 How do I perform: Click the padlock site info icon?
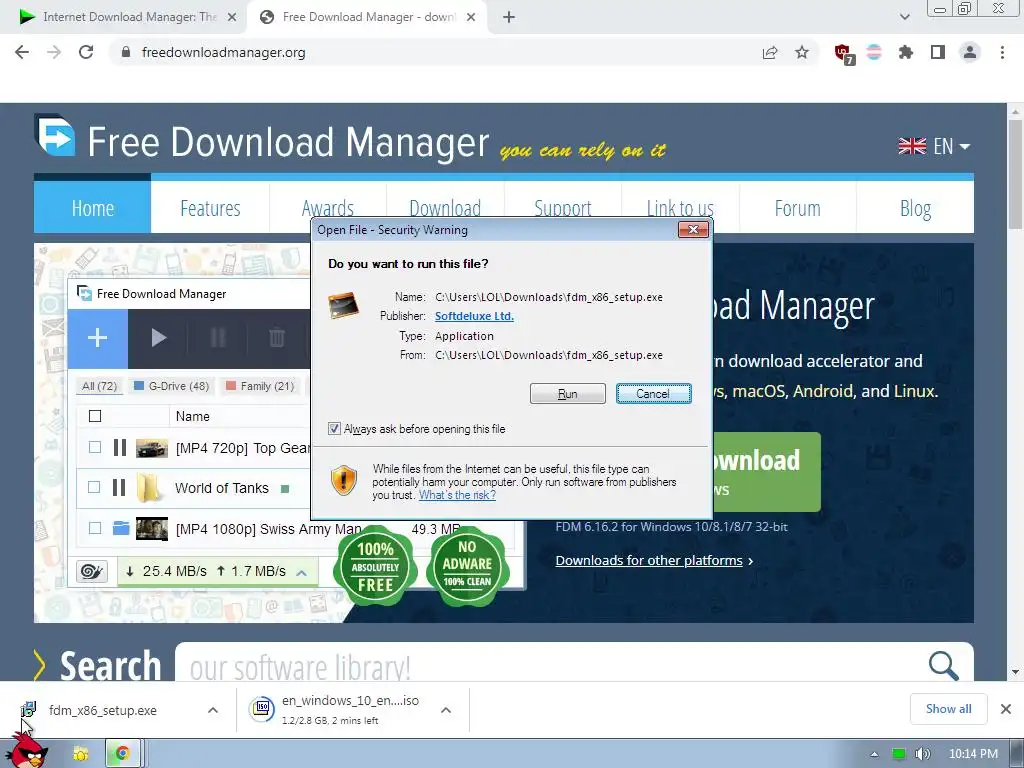pyautogui.click(x=126, y=52)
